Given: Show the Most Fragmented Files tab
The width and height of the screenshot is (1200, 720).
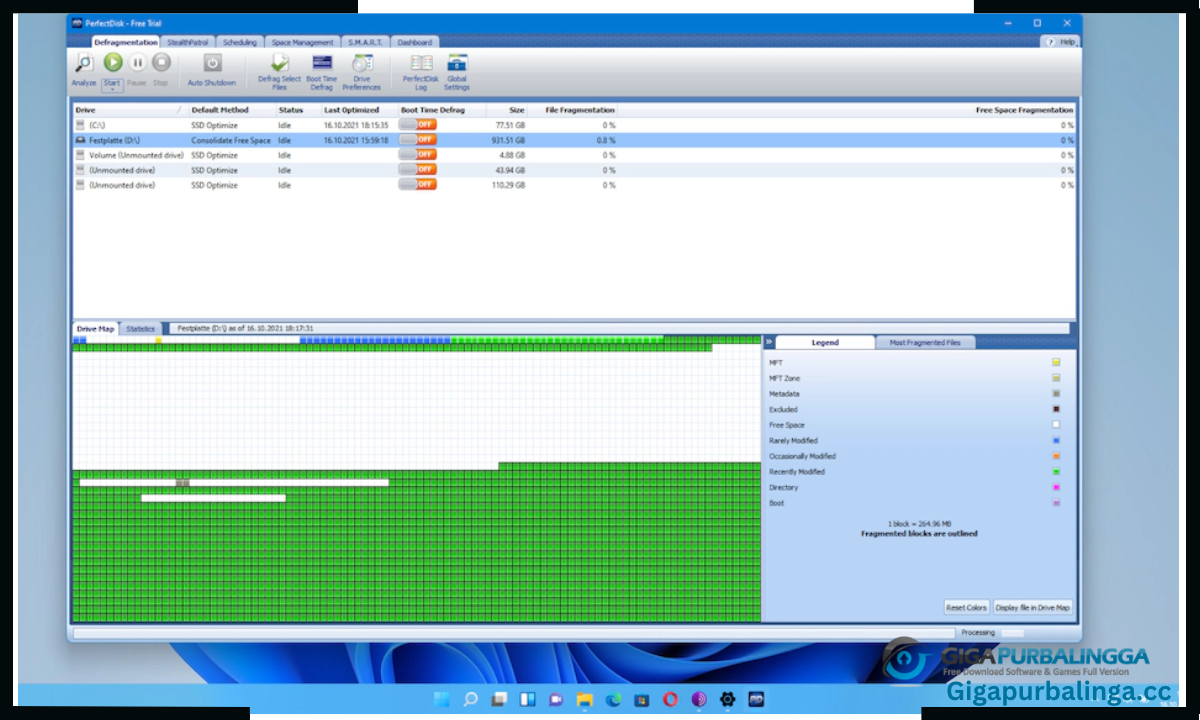Looking at the screenshot, I should coord(925,342).
